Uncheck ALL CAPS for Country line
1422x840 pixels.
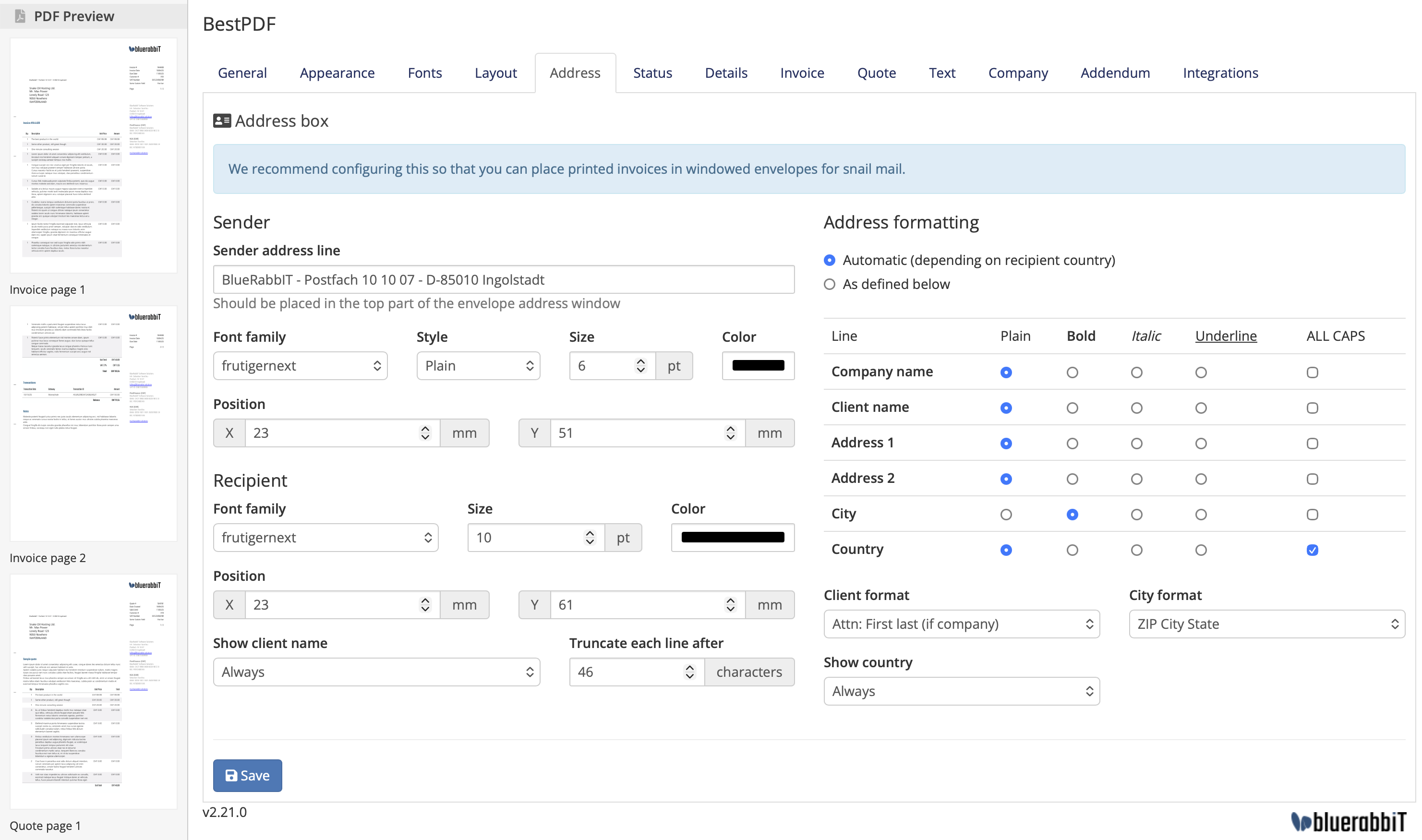point(1312,550)
